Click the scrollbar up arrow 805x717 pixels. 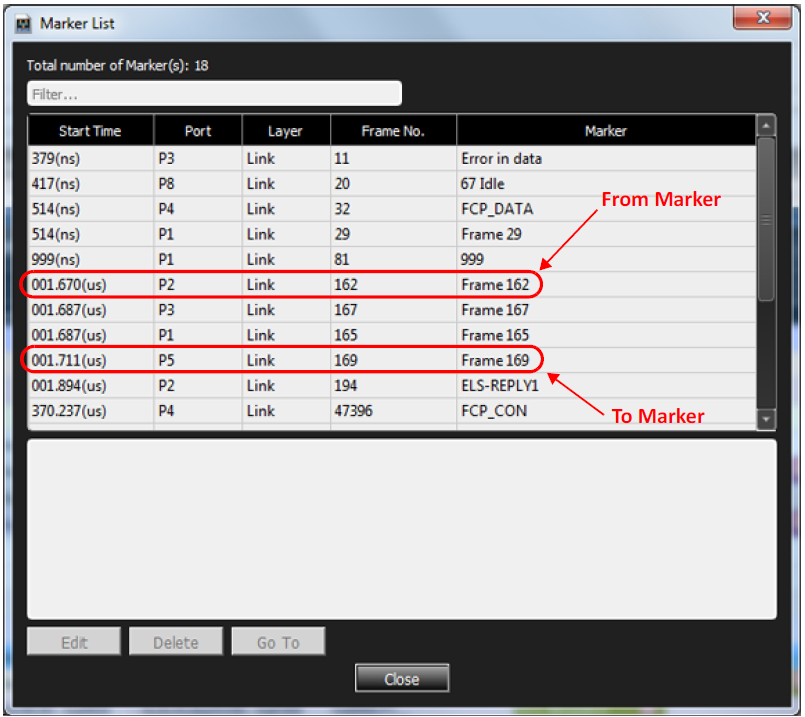coord(765,125)
